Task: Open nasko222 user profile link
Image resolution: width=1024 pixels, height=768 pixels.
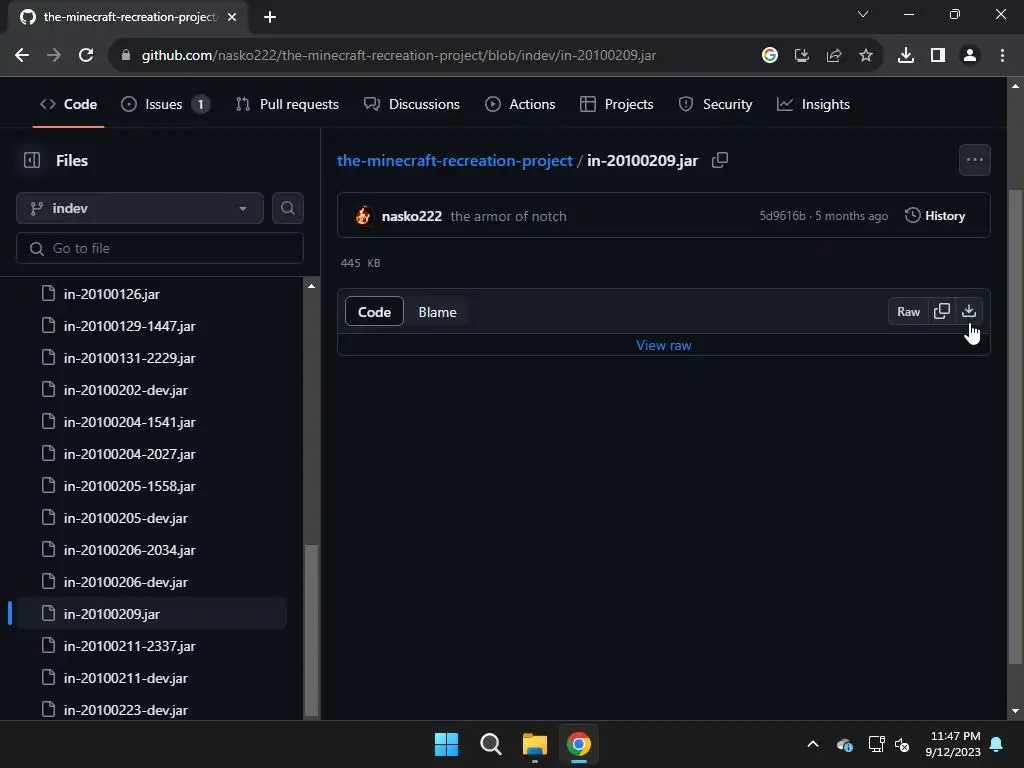Action: pos(411,216)
